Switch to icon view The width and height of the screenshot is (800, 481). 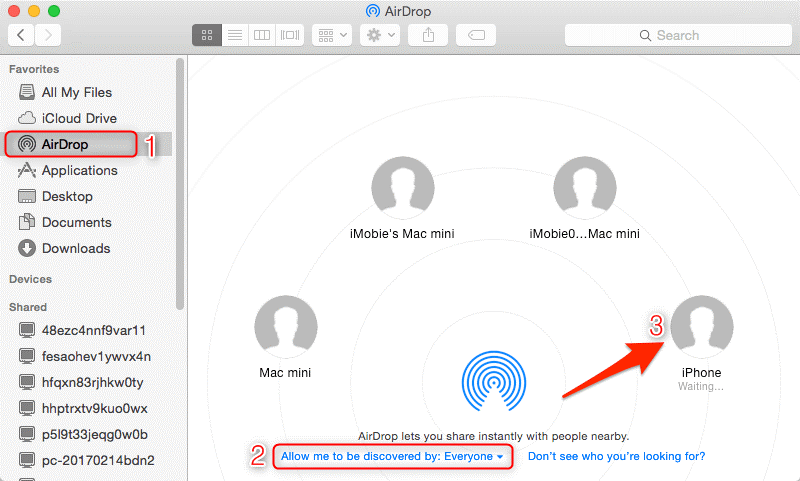[207, 35]
